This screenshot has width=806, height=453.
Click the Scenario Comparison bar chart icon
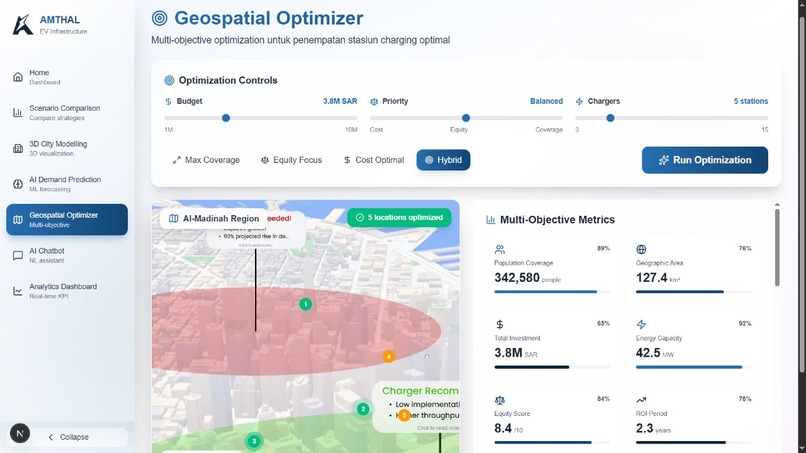pos(18,113)
